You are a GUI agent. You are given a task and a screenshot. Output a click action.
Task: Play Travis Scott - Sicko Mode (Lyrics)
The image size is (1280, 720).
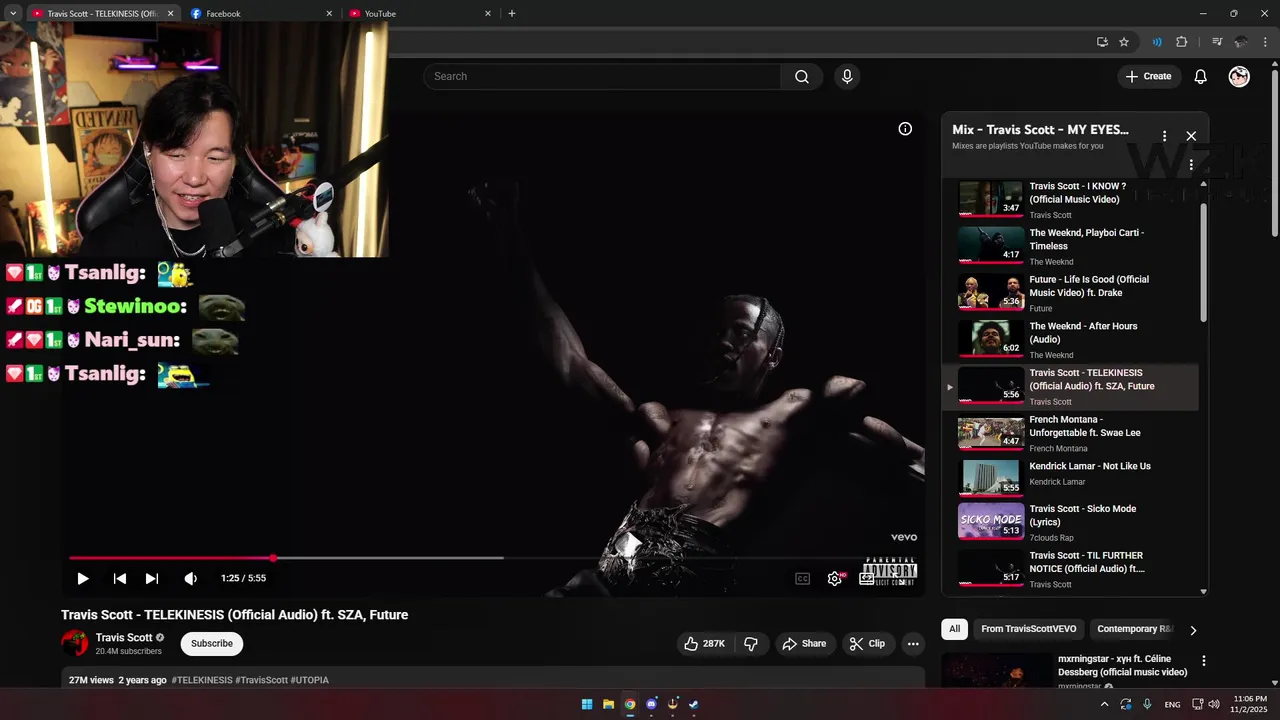1070,521
